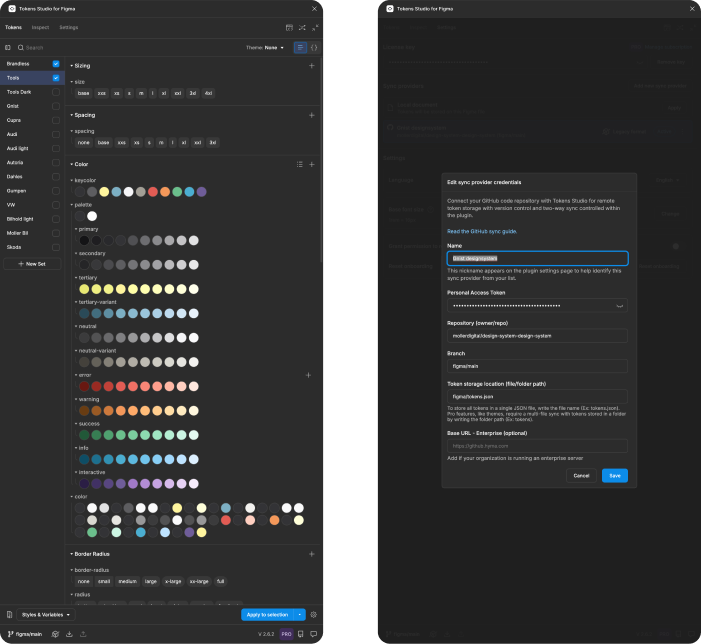Open the Theme: None dropdown

click(x=265, y=47)
